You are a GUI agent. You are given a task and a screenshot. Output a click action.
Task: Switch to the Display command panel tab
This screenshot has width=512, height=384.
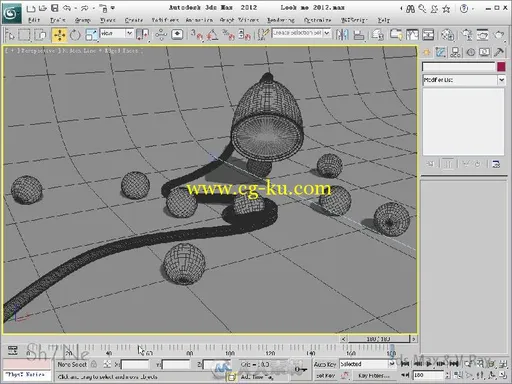484,52
